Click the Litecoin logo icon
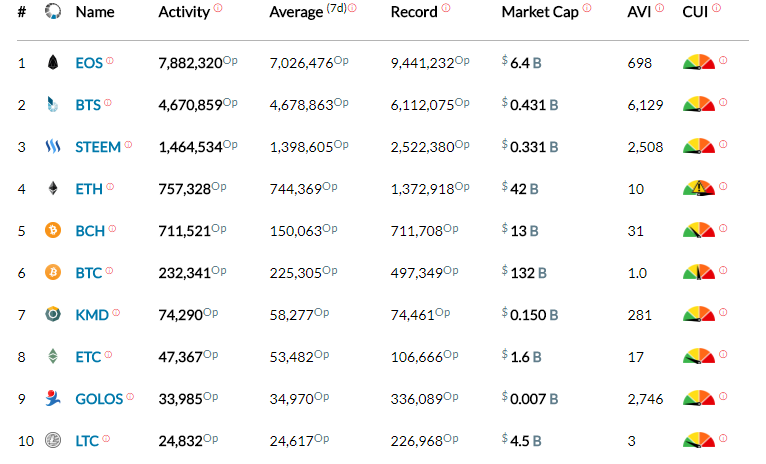The height and width of the screenshot is (464, 766). (x=53, y=440)
